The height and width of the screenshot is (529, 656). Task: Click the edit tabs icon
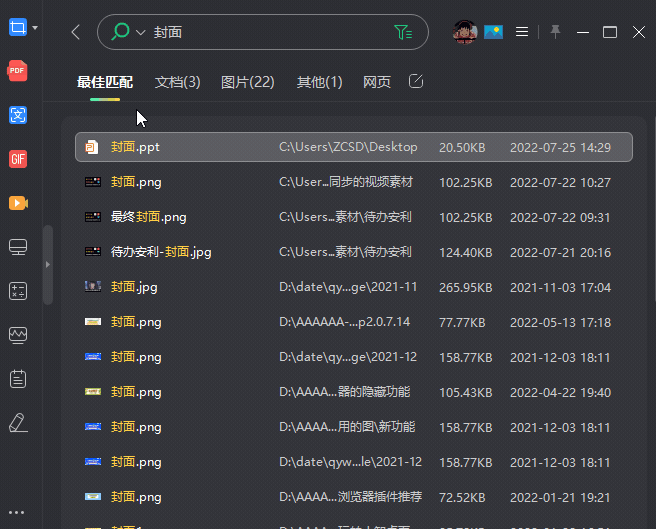pyautogui.click(x=416, y=81)
